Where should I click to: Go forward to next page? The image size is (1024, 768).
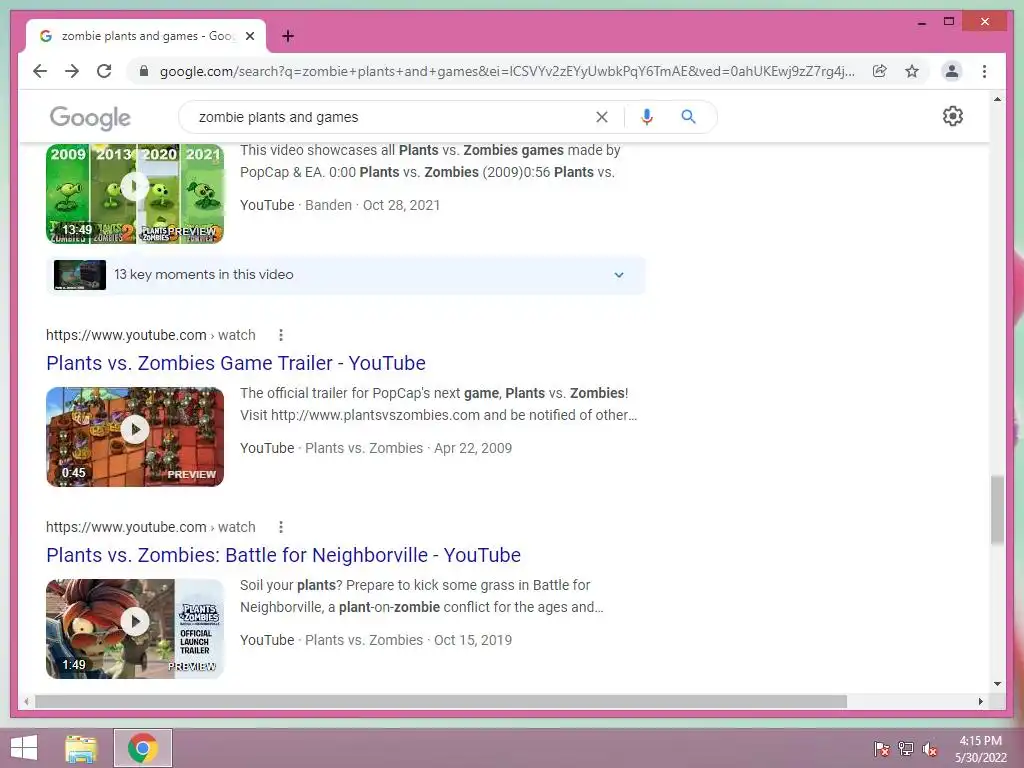72,71
